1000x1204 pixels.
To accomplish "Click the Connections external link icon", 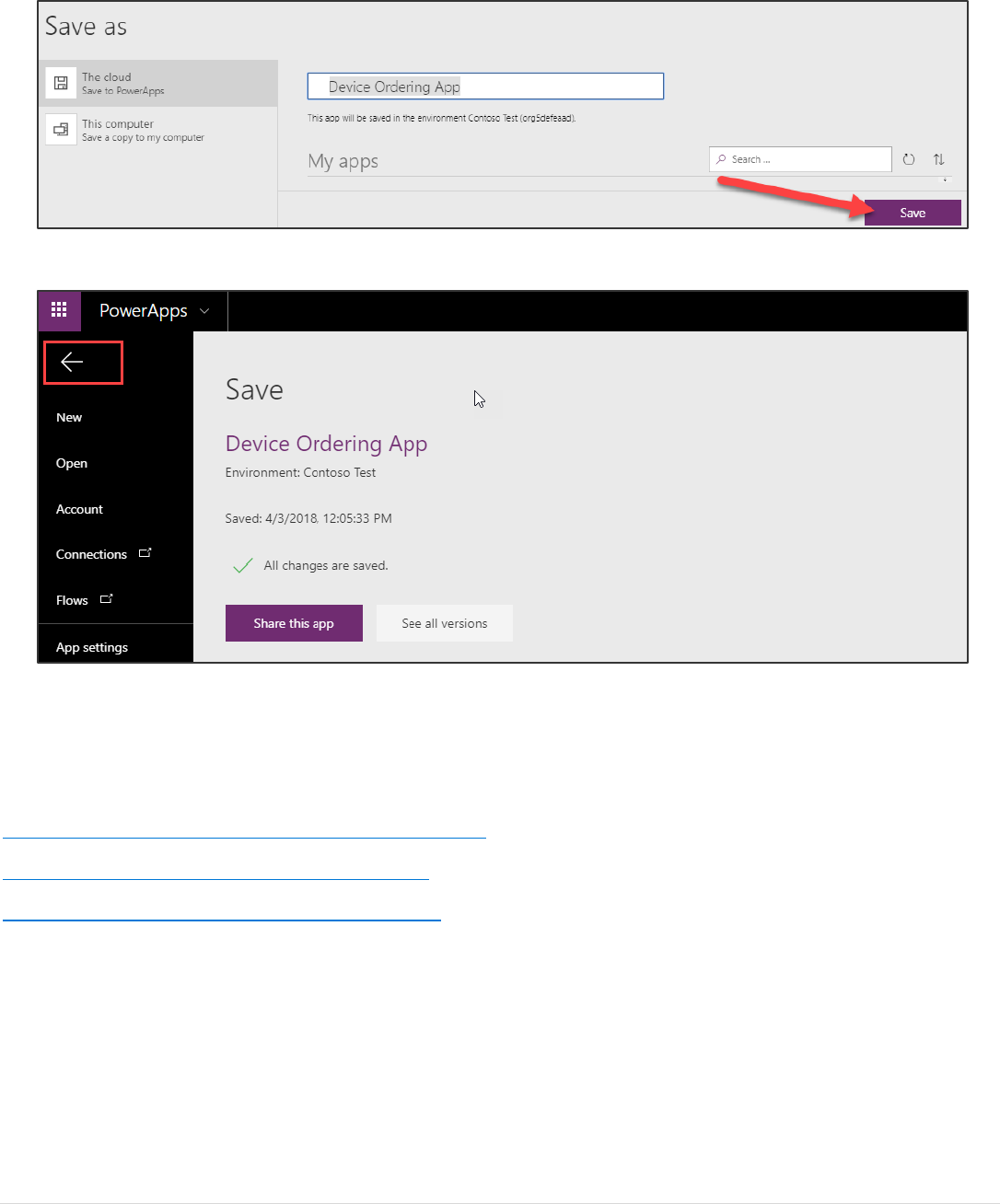I will [x=145, y=553].
